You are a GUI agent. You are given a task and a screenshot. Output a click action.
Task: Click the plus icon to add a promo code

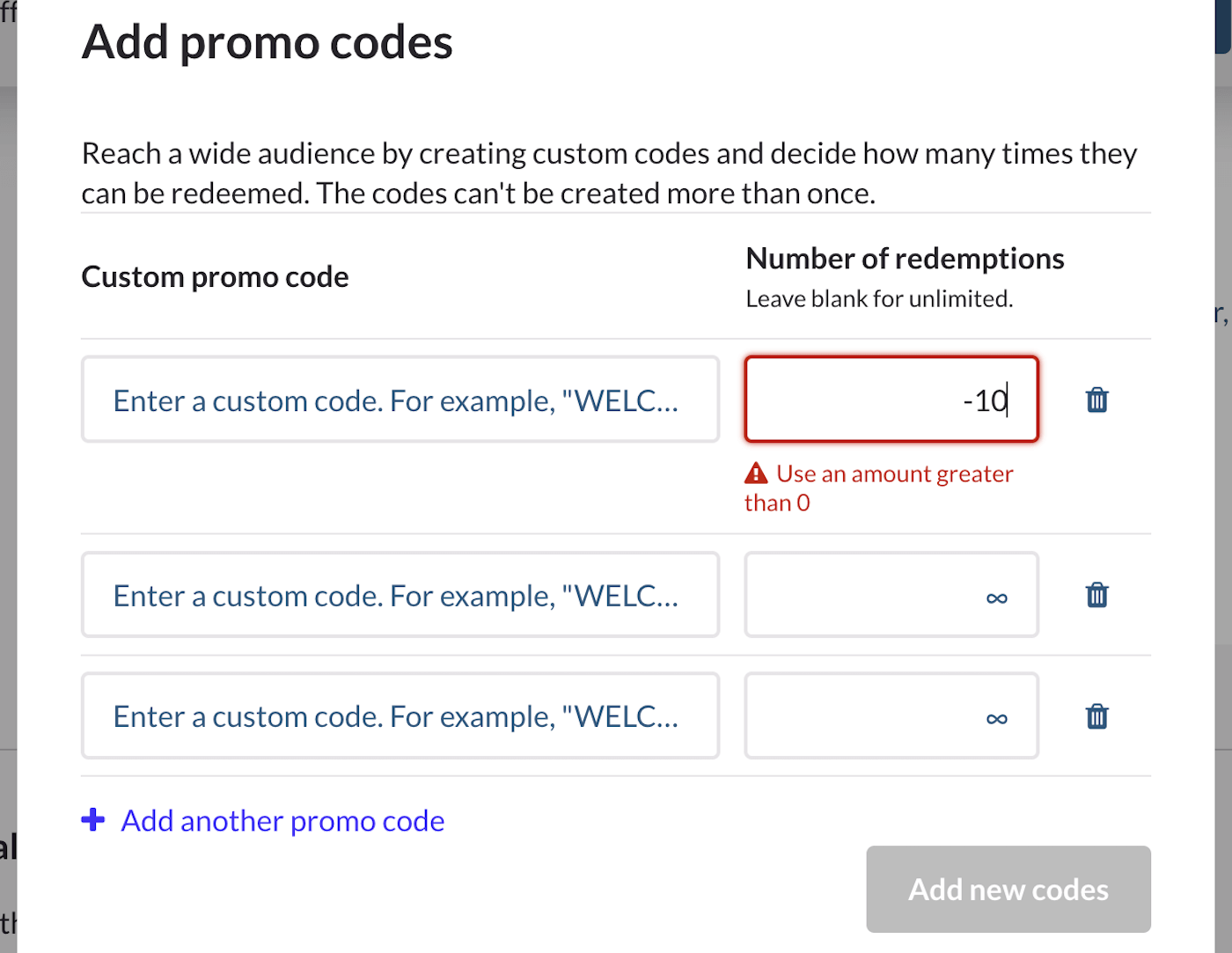[93, 820]
